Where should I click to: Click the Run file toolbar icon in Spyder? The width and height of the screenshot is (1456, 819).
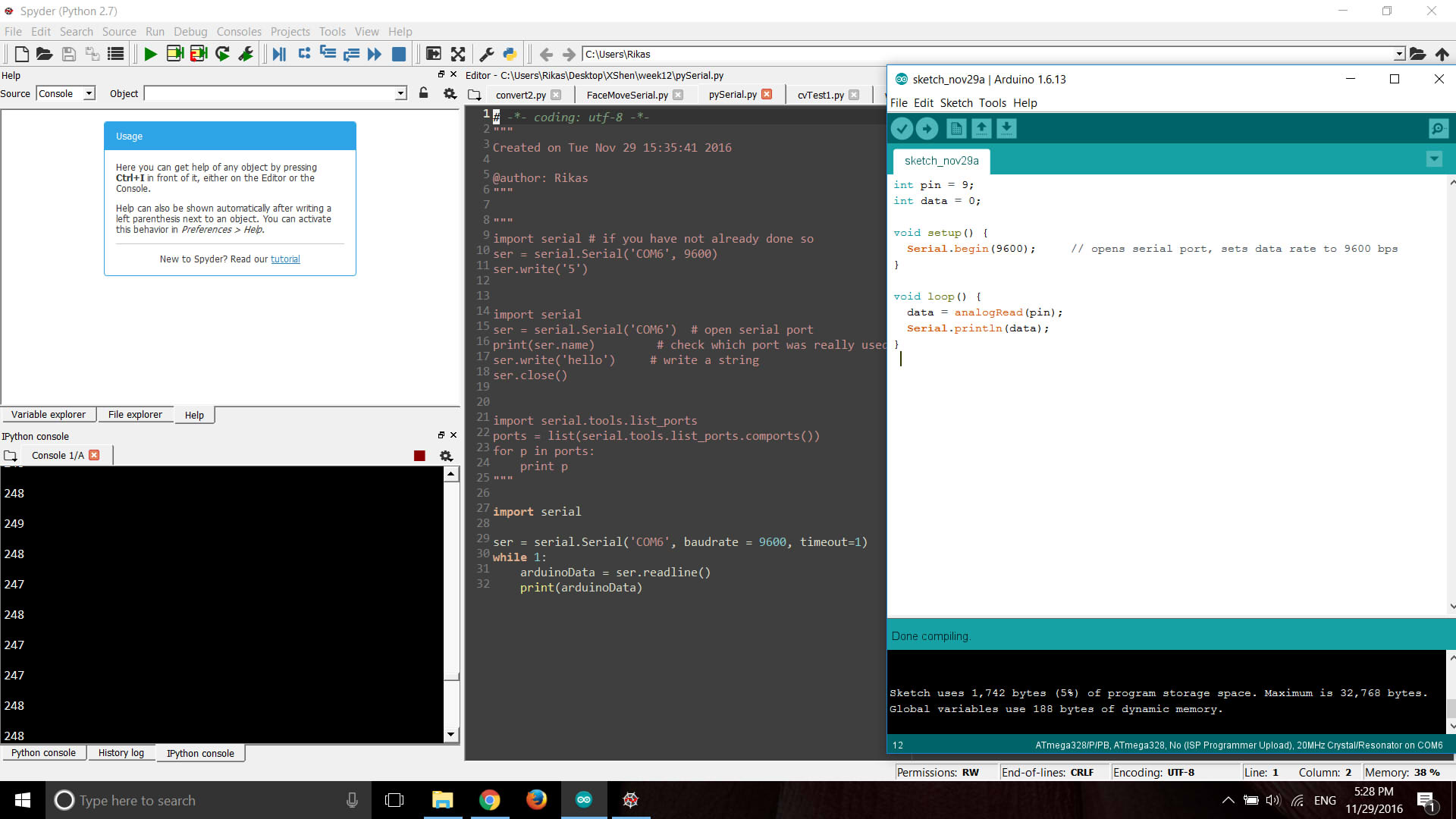point(149,54)
